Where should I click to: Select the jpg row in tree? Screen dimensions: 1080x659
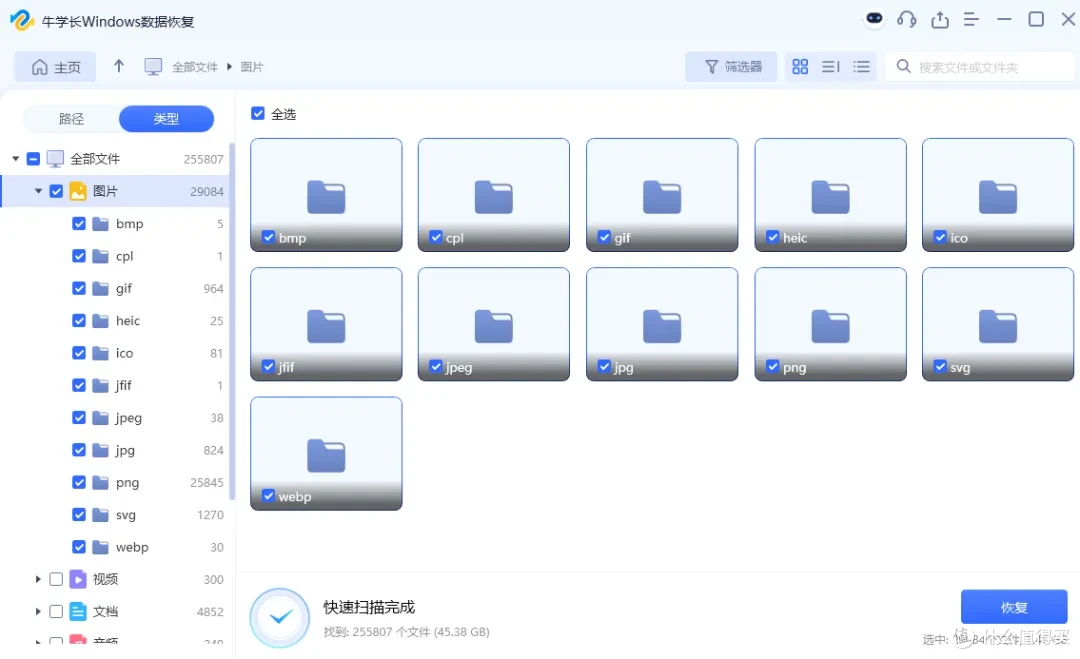115,450
